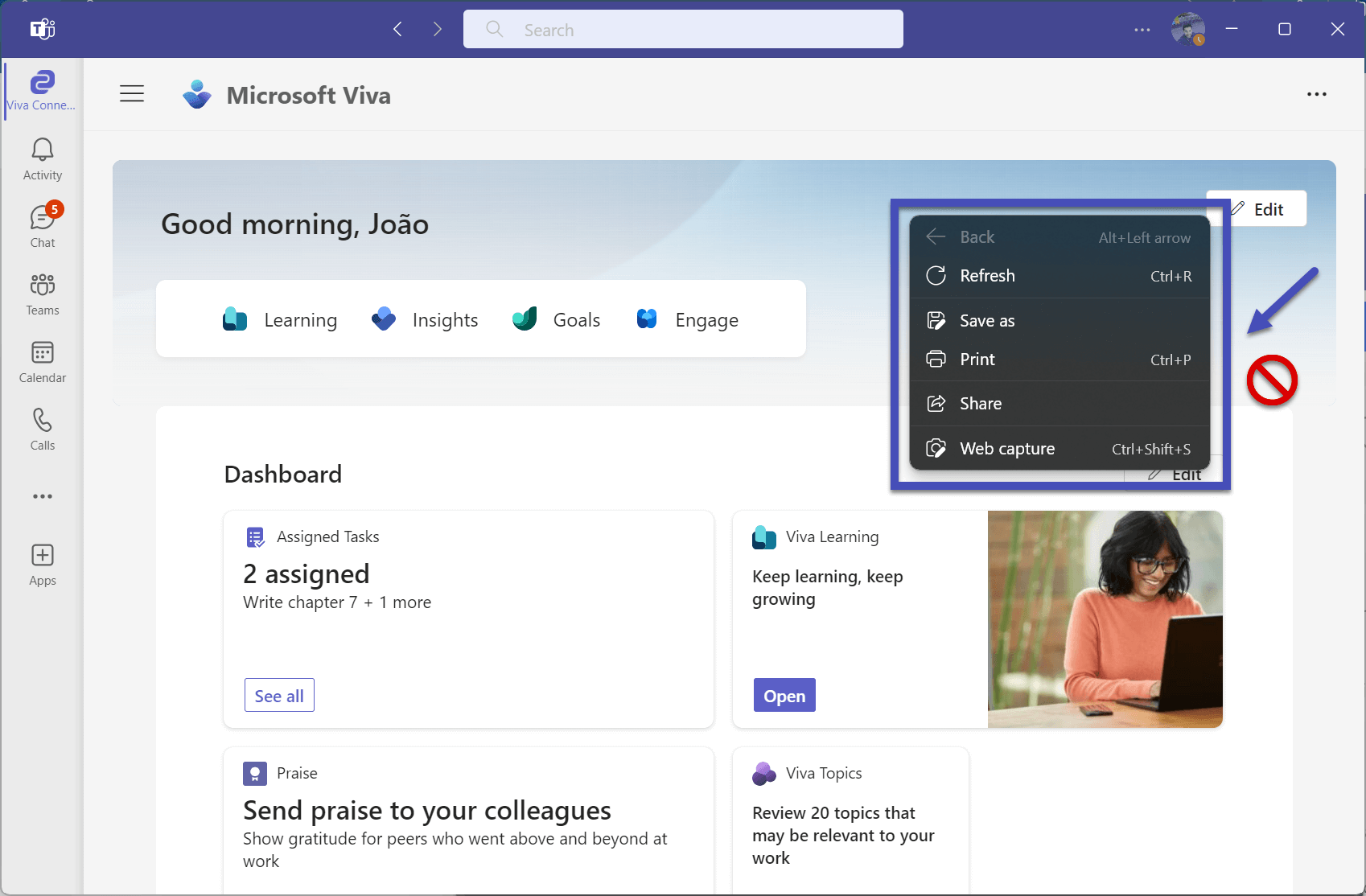Open Viva Learning via the Open button
The height and width of the screenshot is (896, 1366).
tap(784, 695)
